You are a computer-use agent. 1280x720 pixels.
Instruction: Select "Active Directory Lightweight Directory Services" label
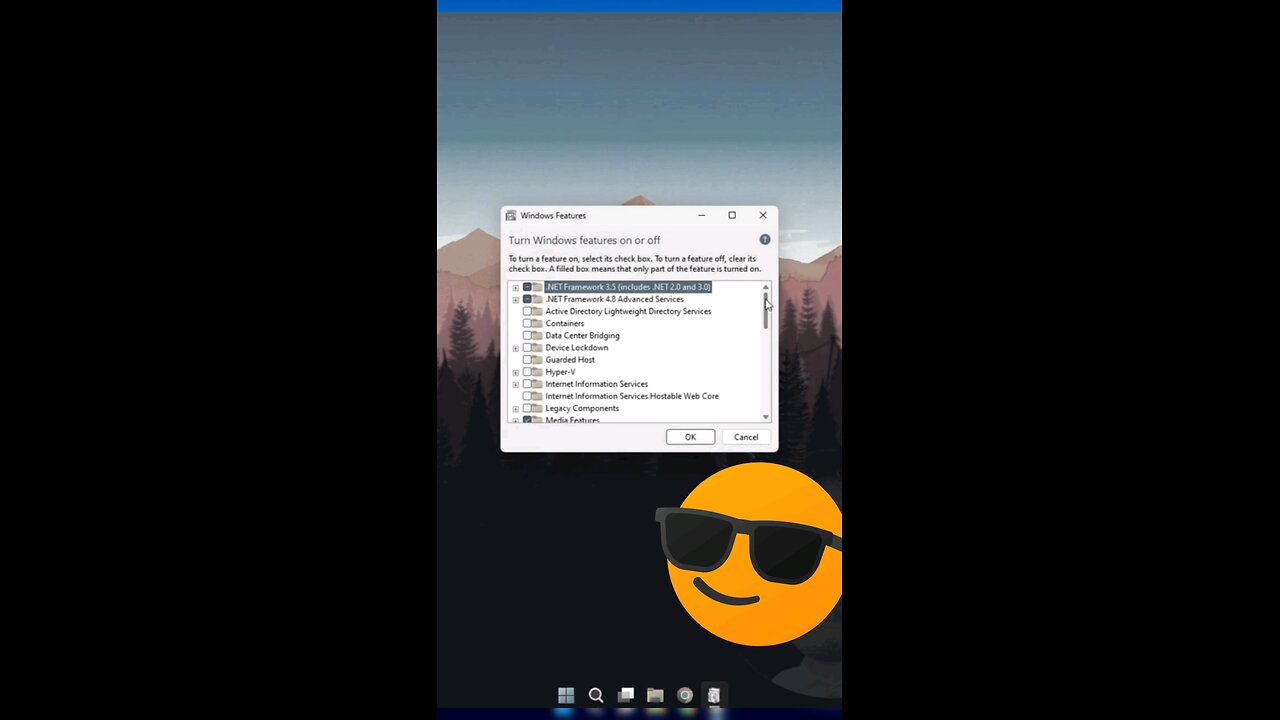point(628,311)
